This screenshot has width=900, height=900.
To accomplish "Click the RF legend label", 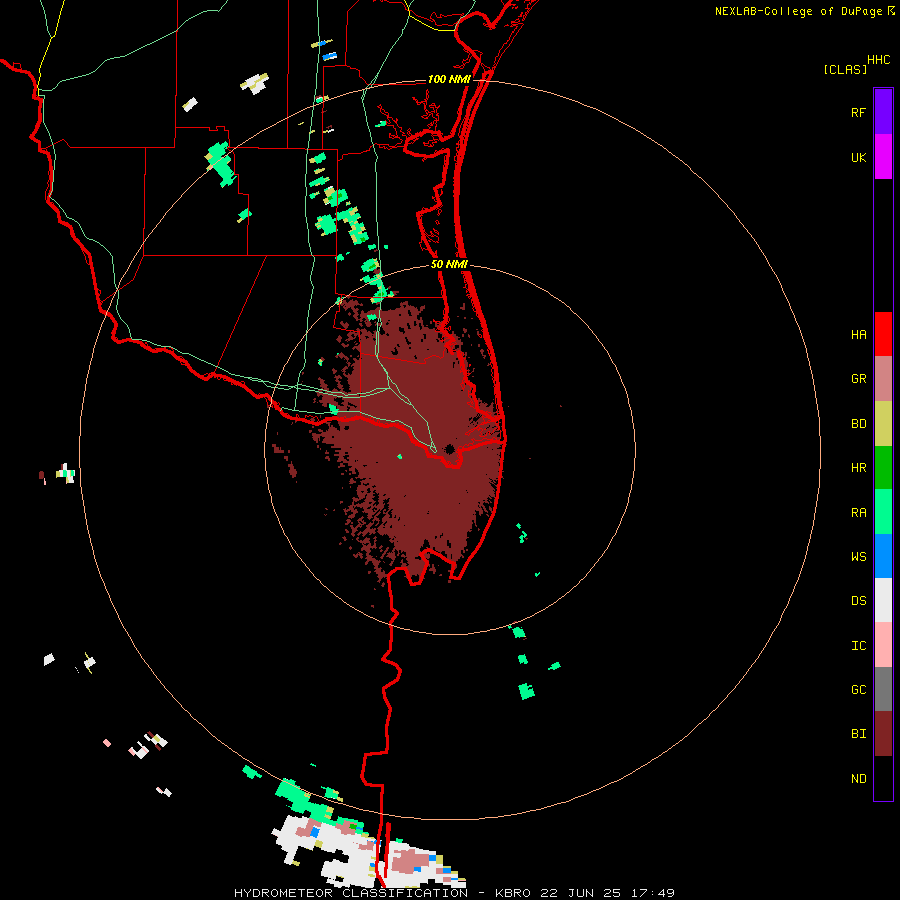I will coord(858,112).
